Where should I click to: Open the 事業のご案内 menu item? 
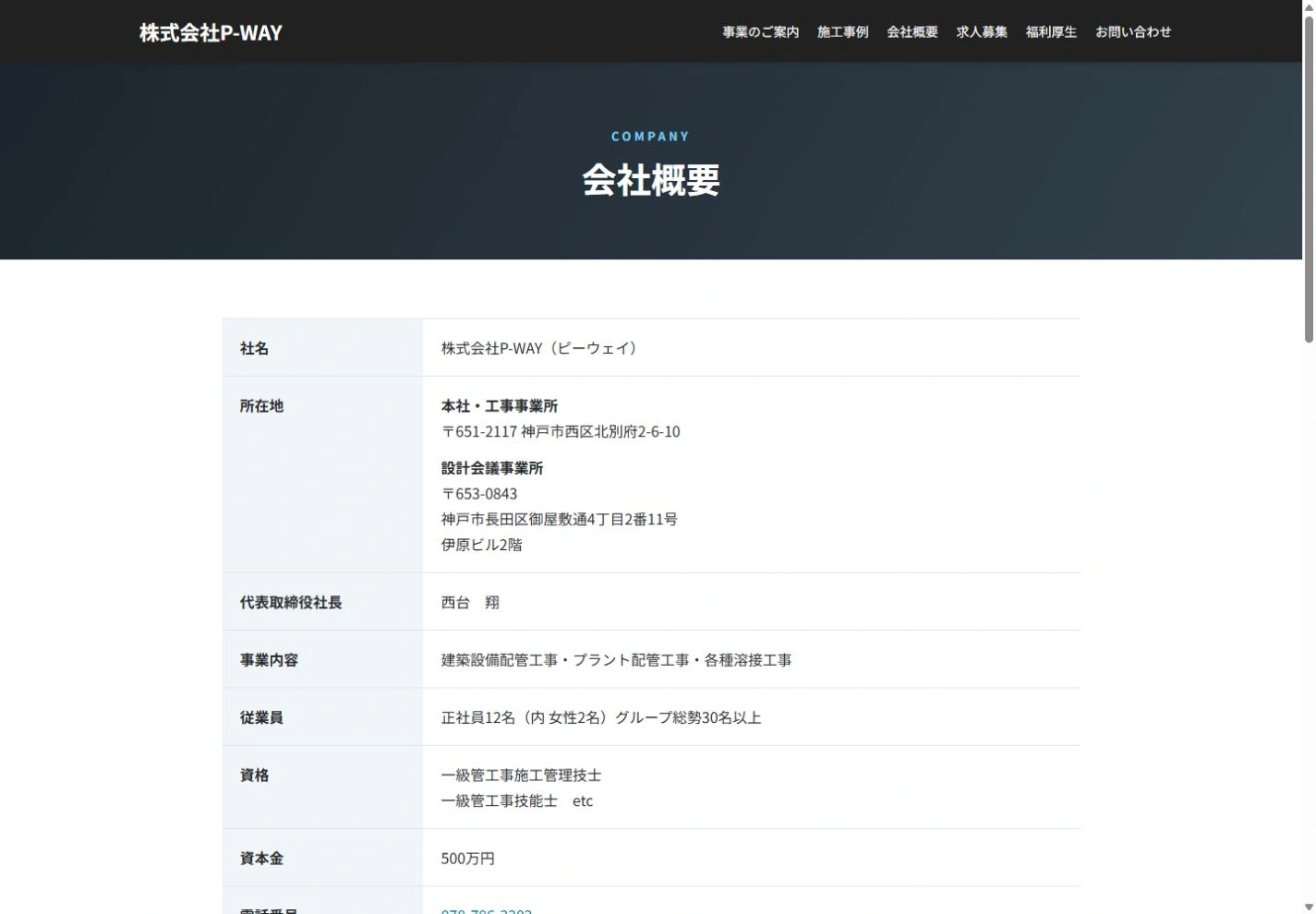(760, 32)
